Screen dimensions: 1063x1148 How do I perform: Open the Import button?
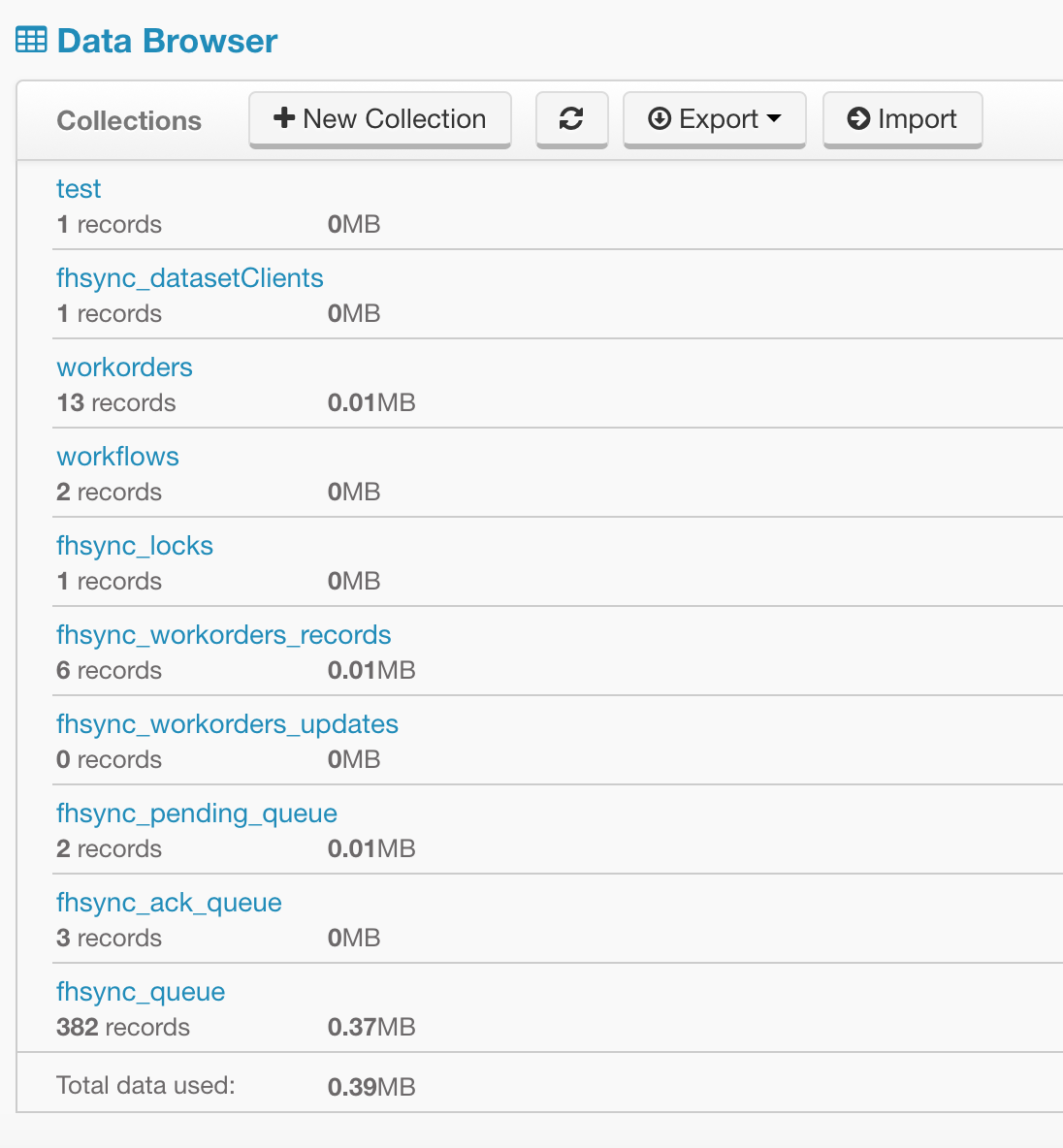(x=903, y=118)
